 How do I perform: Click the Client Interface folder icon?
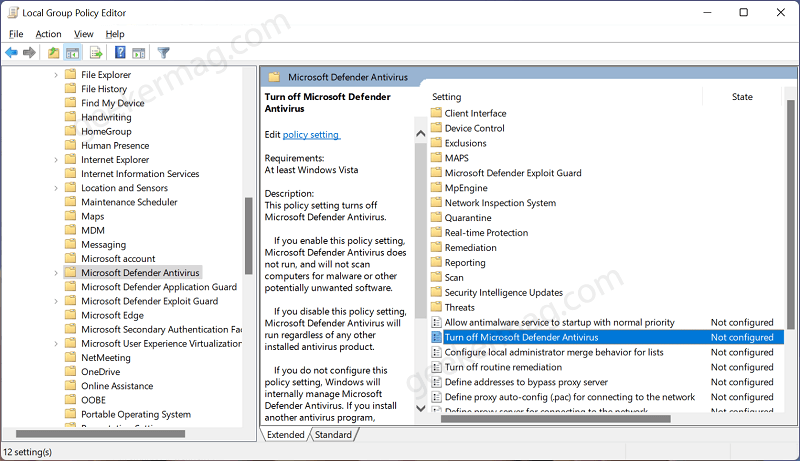[x=436, y=113]
